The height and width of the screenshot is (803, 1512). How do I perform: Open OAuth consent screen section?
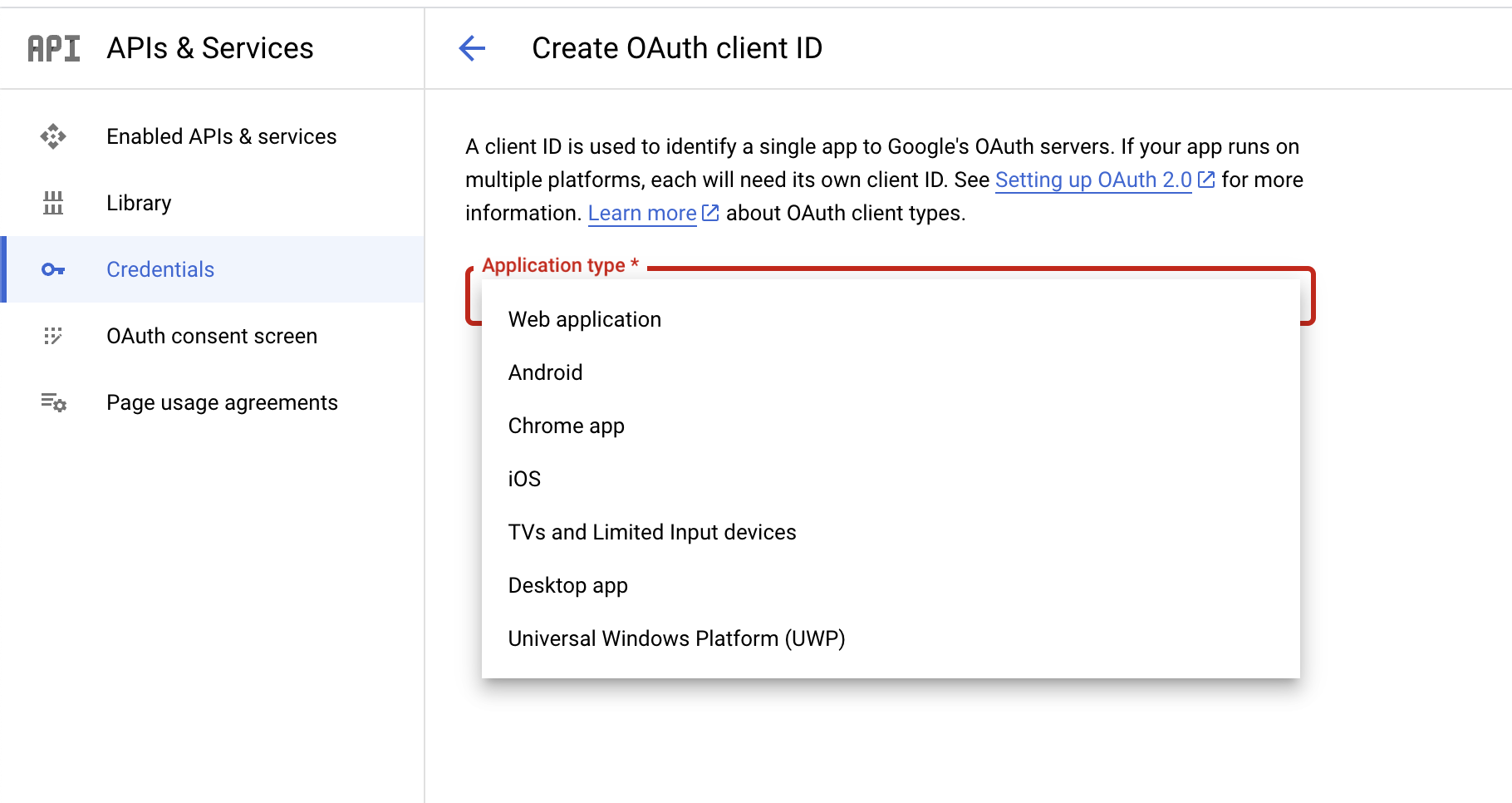212,336
